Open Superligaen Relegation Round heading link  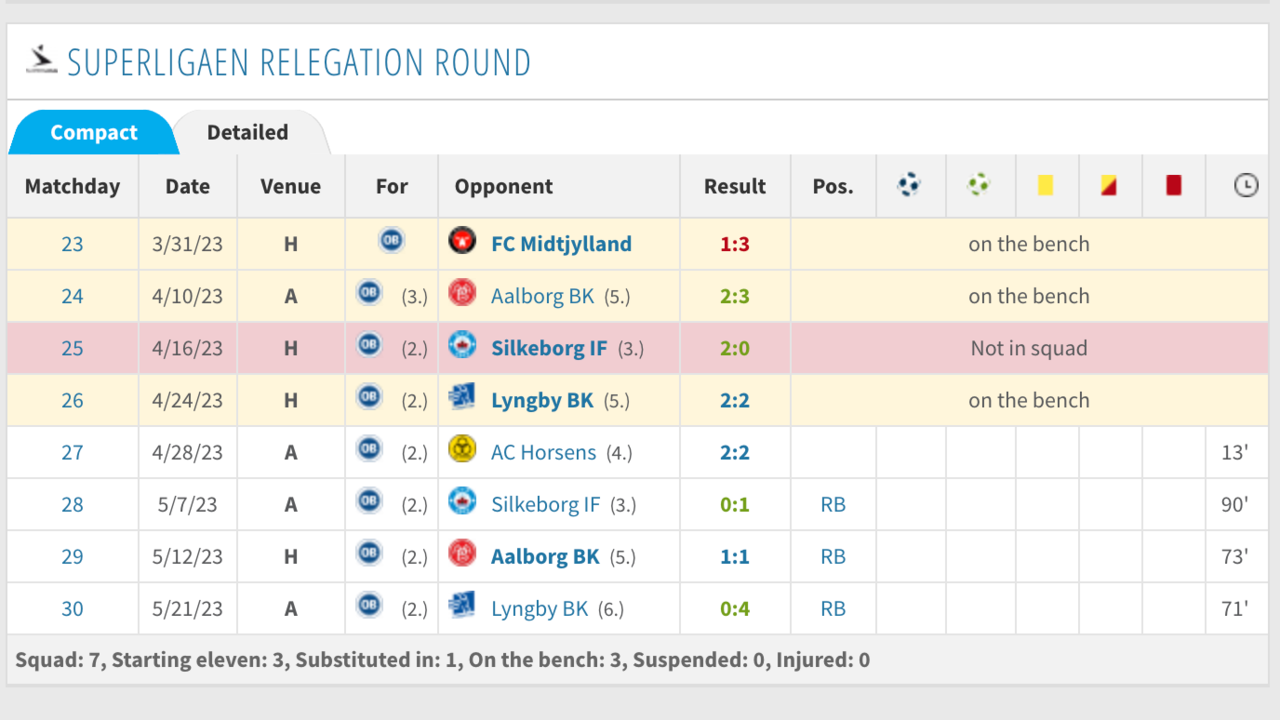coord(298,62)
